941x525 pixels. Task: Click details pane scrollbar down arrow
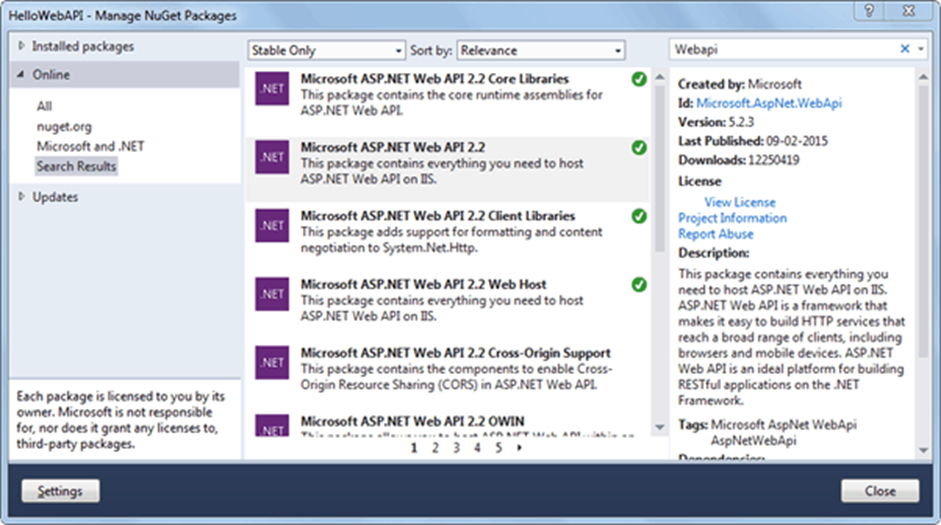tap(924, 450)
